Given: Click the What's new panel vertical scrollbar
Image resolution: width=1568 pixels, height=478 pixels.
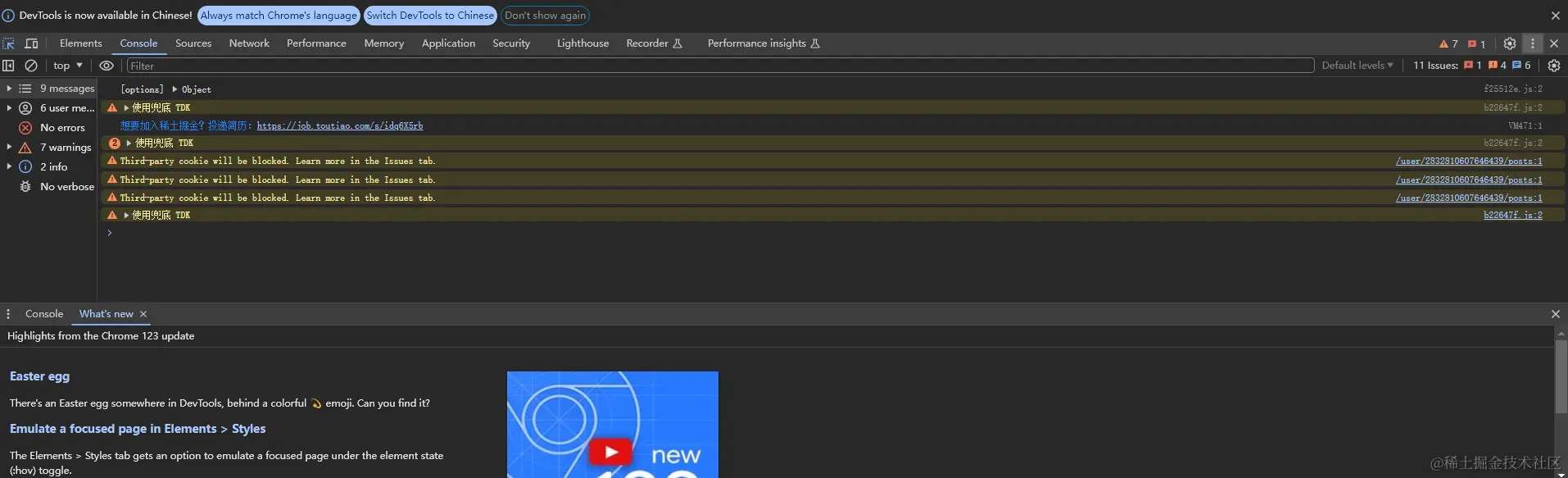Looking at the screenshot, I should click(x=1561, y=377).
